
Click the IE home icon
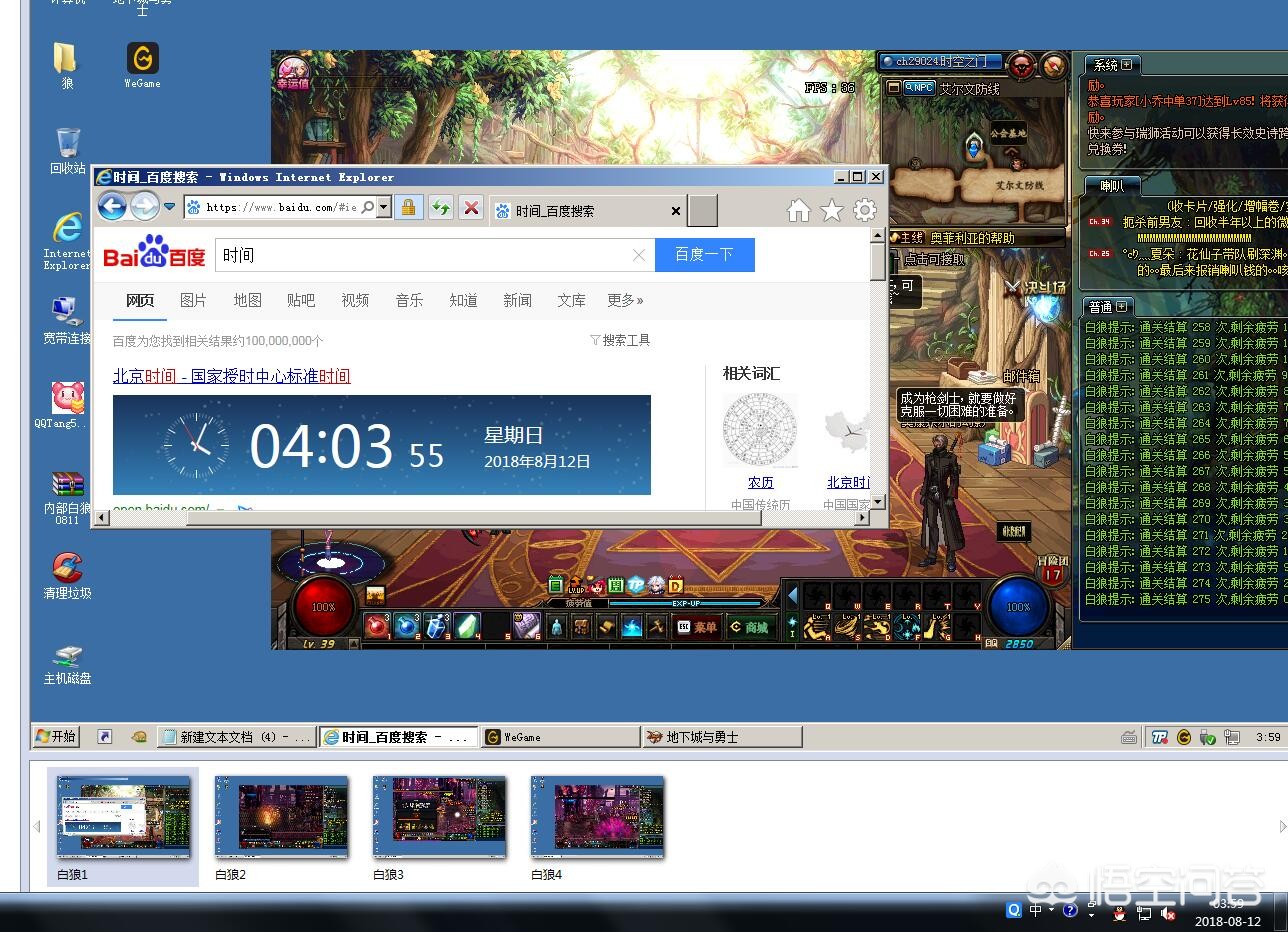coord(798,210)
